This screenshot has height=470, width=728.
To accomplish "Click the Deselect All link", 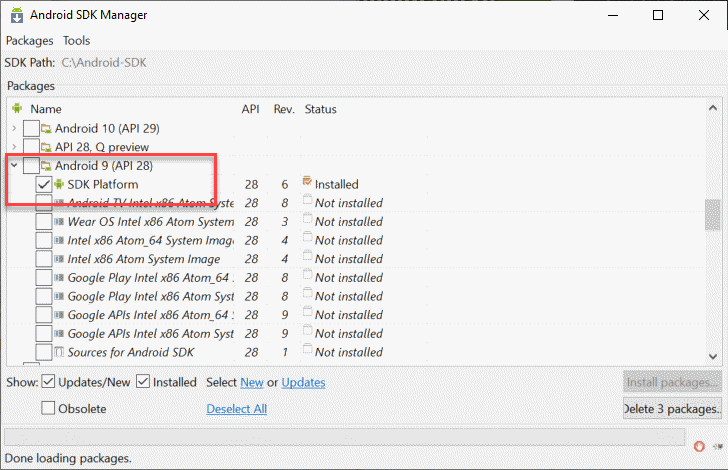I will click(x=236, y=408).
